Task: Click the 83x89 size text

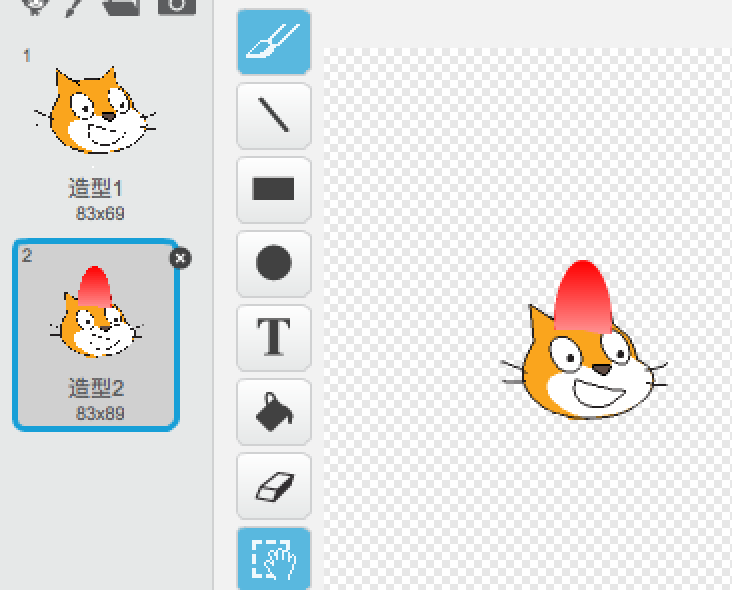Action: click(x=100, y=413)
